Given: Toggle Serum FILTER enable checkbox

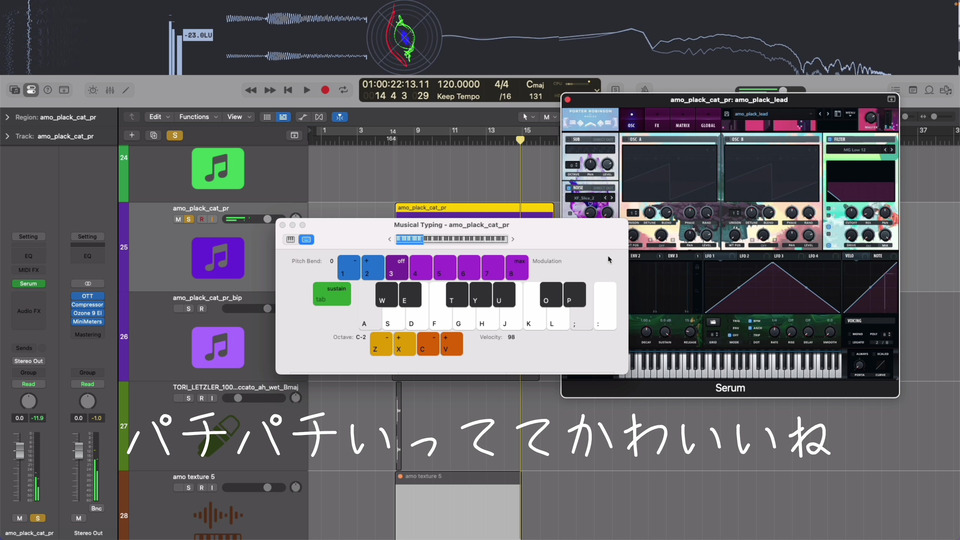Looking at the screenshot, I should pyautogui.click(x=830, y=140).
